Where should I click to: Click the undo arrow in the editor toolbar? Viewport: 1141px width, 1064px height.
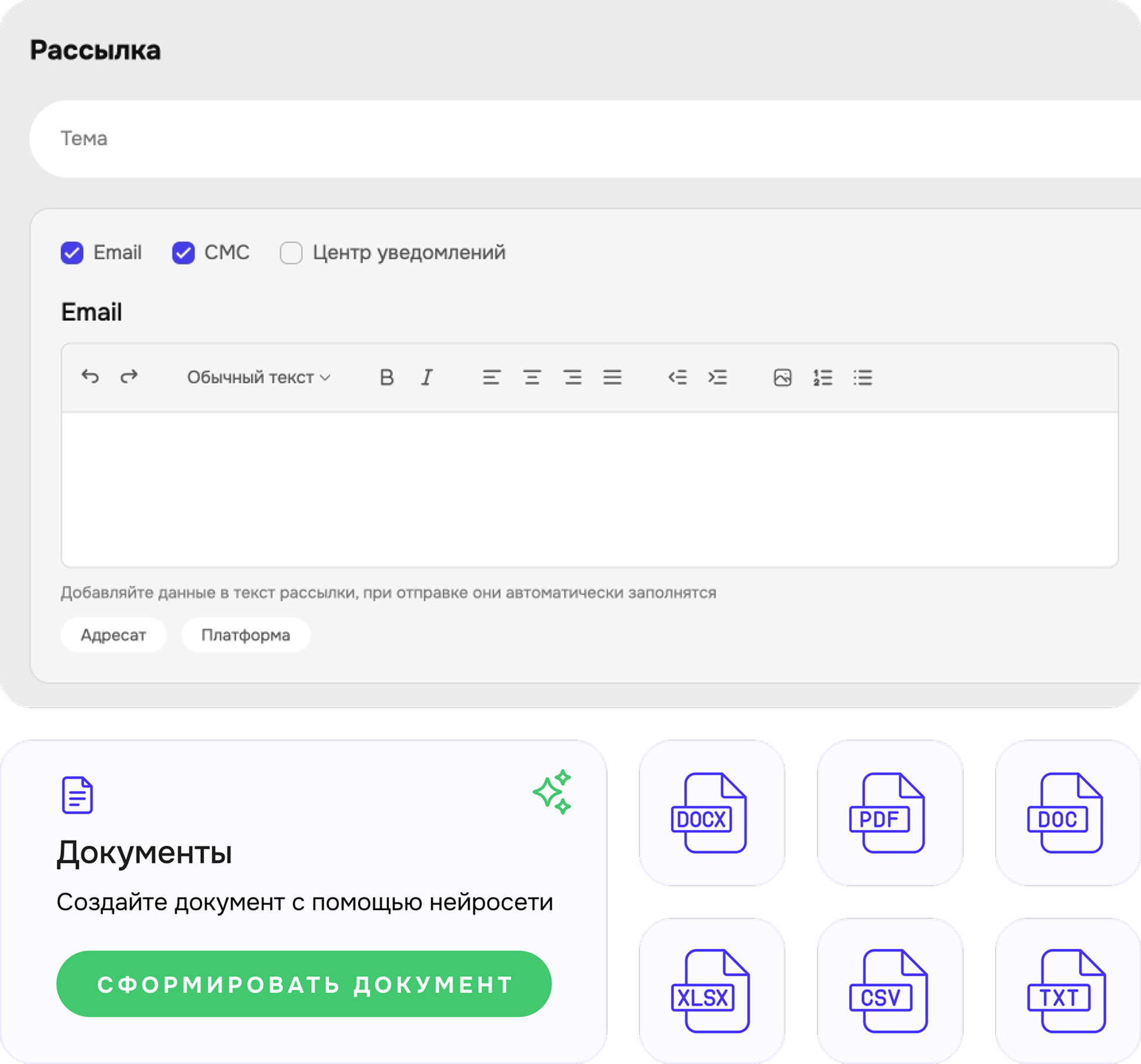[x=90, y=377]
